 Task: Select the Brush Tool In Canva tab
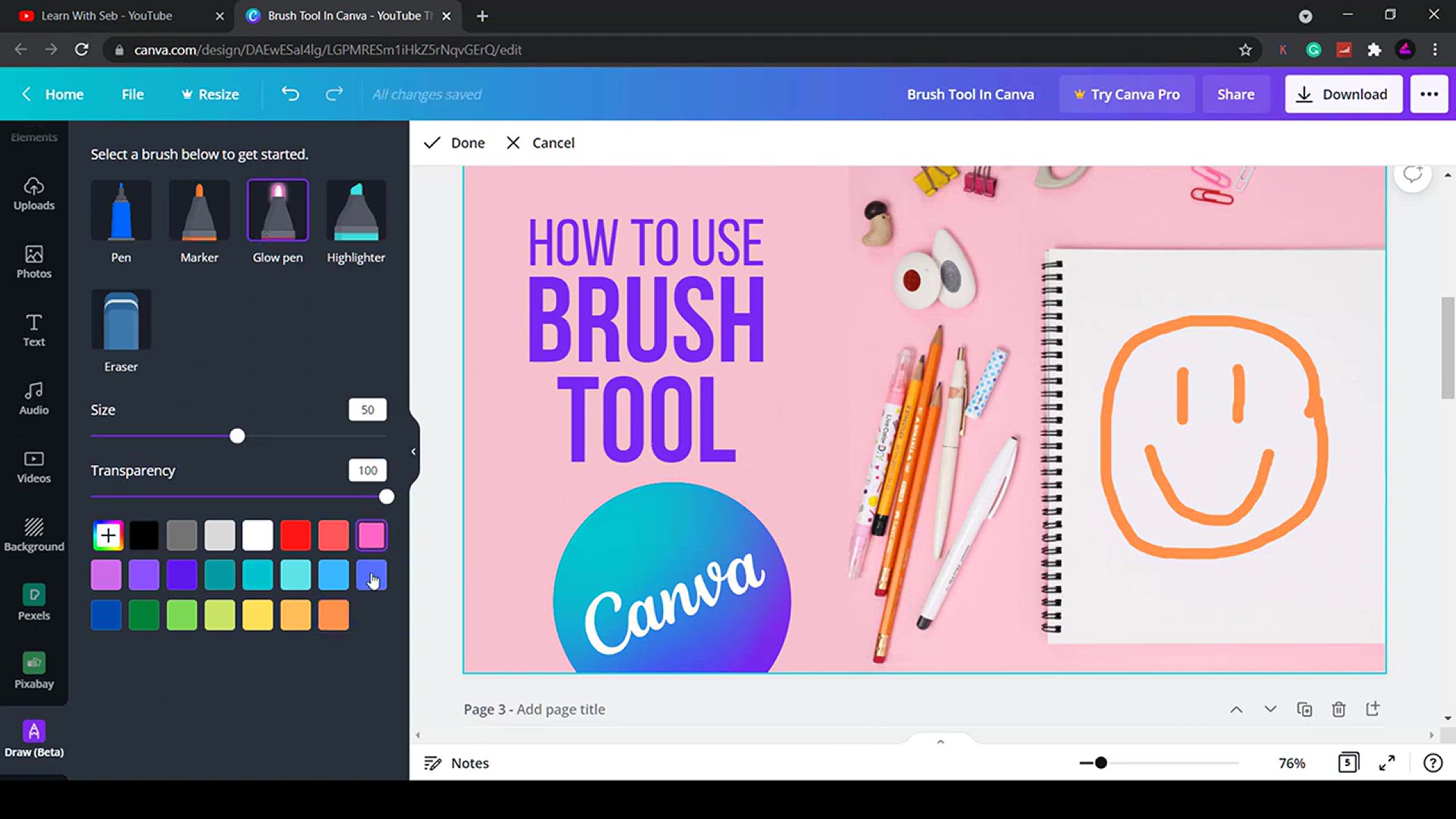(349, 15)
